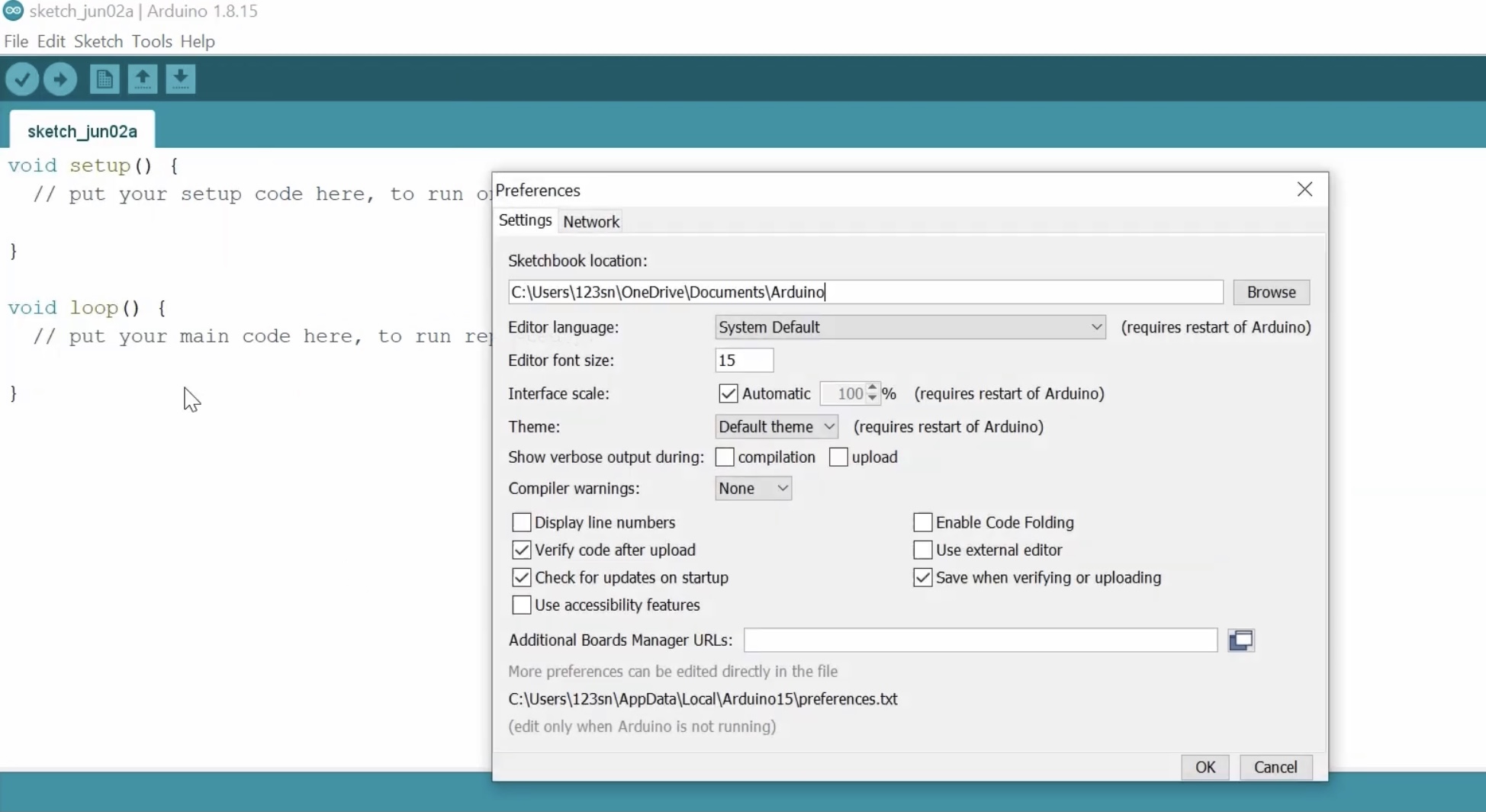Switch to the Network tab
This screenshot has height=812, width=1486.
click(591, 222)
